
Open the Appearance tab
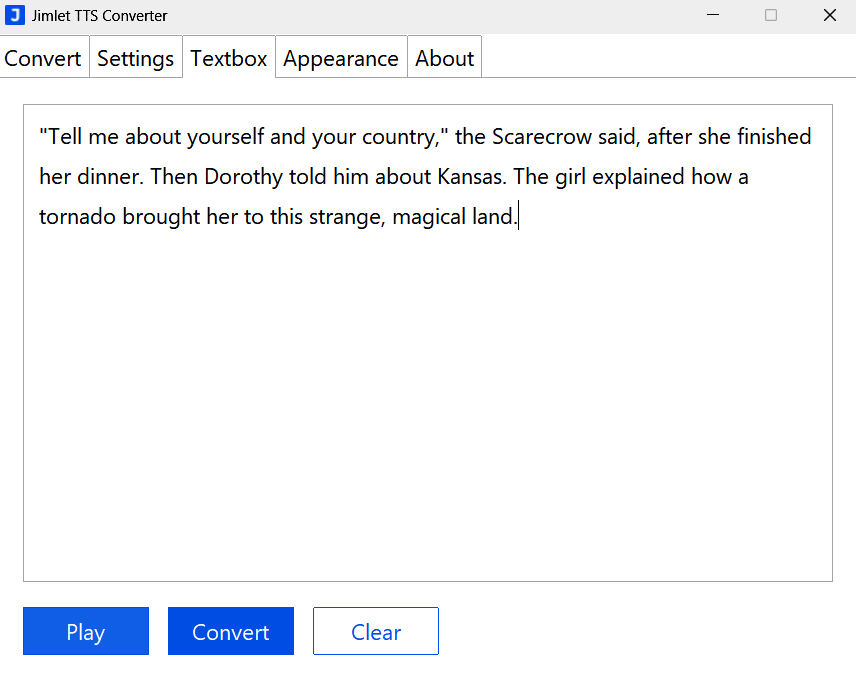click(340, 58)
